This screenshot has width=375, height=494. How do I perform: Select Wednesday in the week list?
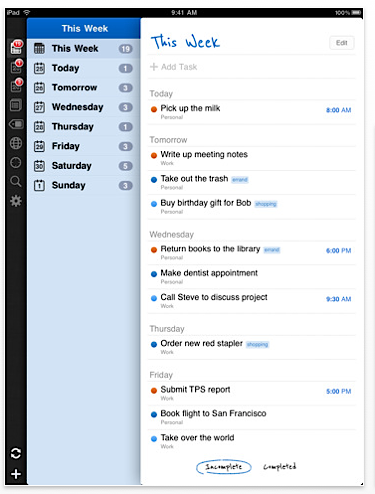(84, 107)
